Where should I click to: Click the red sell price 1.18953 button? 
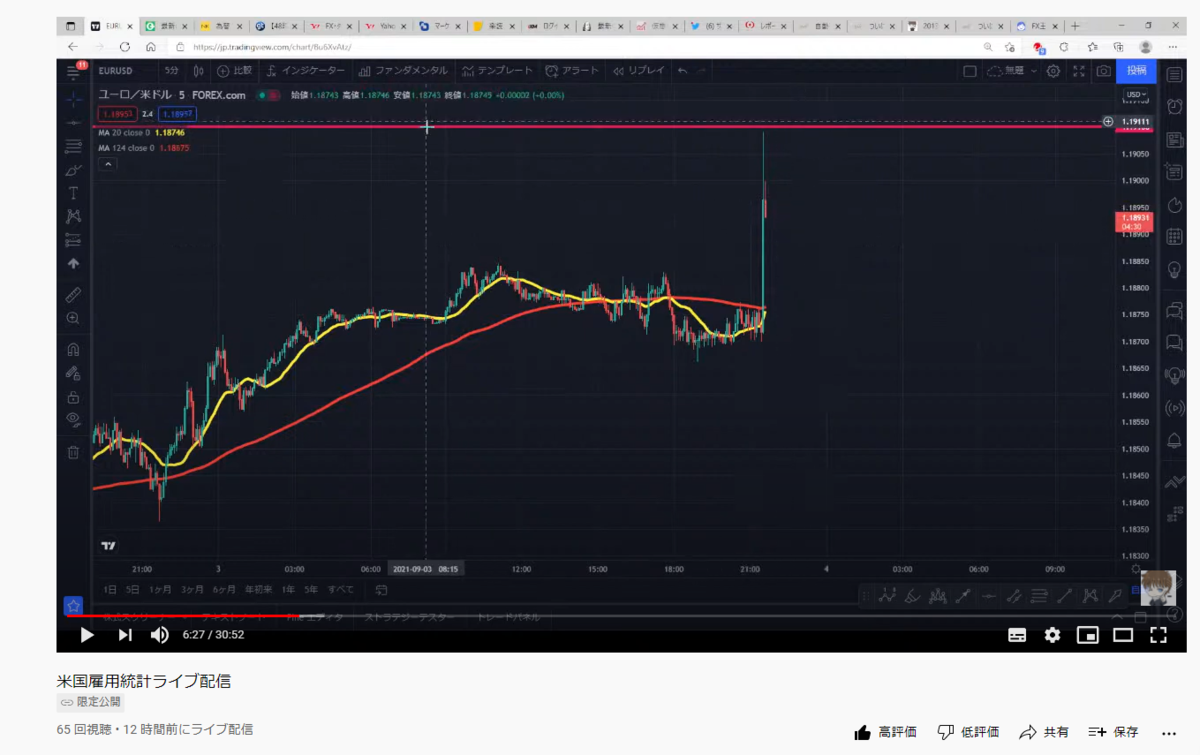(117, 114)
